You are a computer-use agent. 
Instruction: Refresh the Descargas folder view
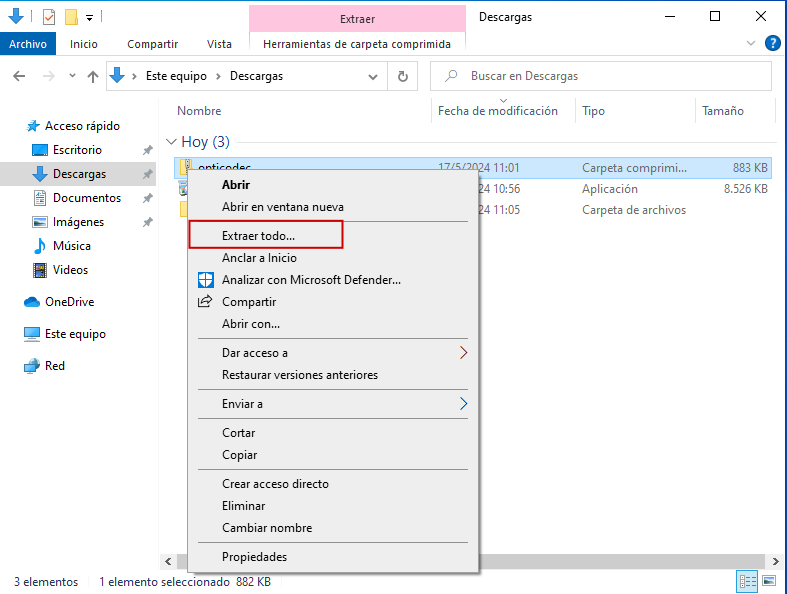(x=402, y=76)
